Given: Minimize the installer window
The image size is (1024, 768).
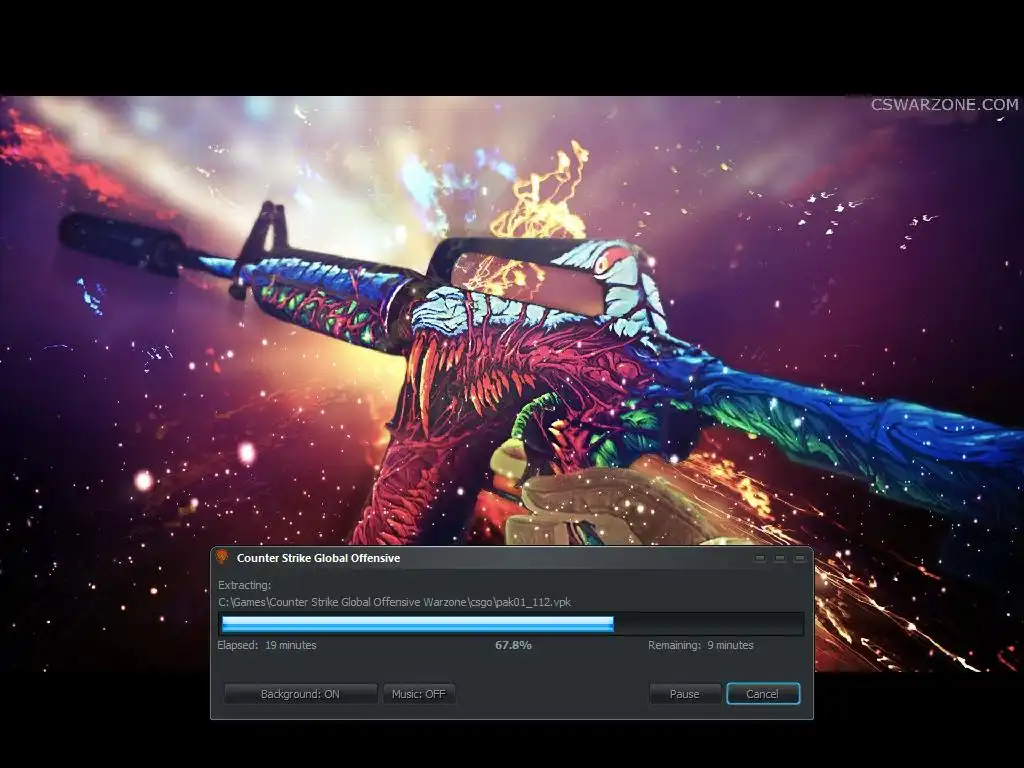Looking at the screenshot, I should (760, 558).
